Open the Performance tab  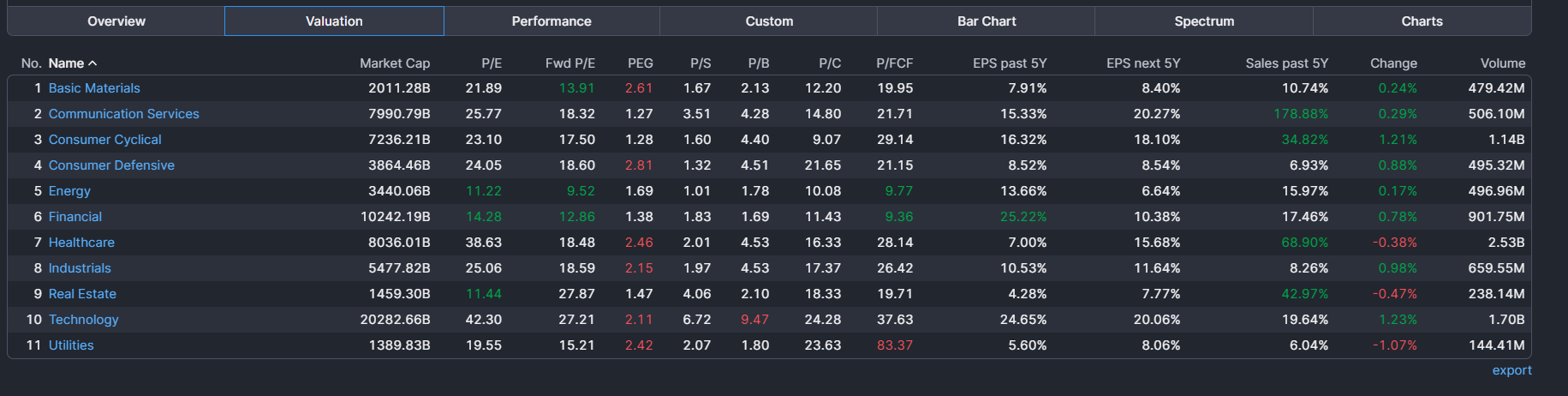[x=551, y=21]
